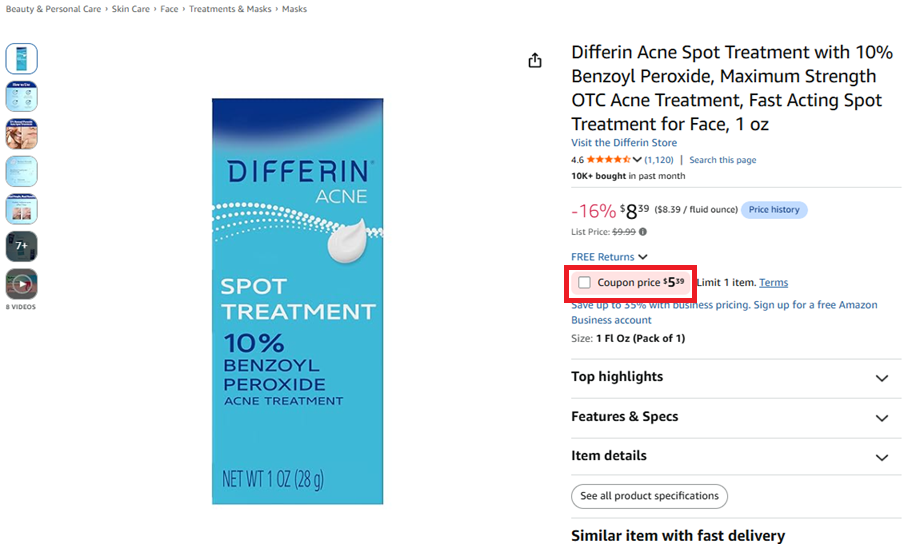View the third face close-up thumbnail
The image size is (920, 544).
[x=22, y=134]
